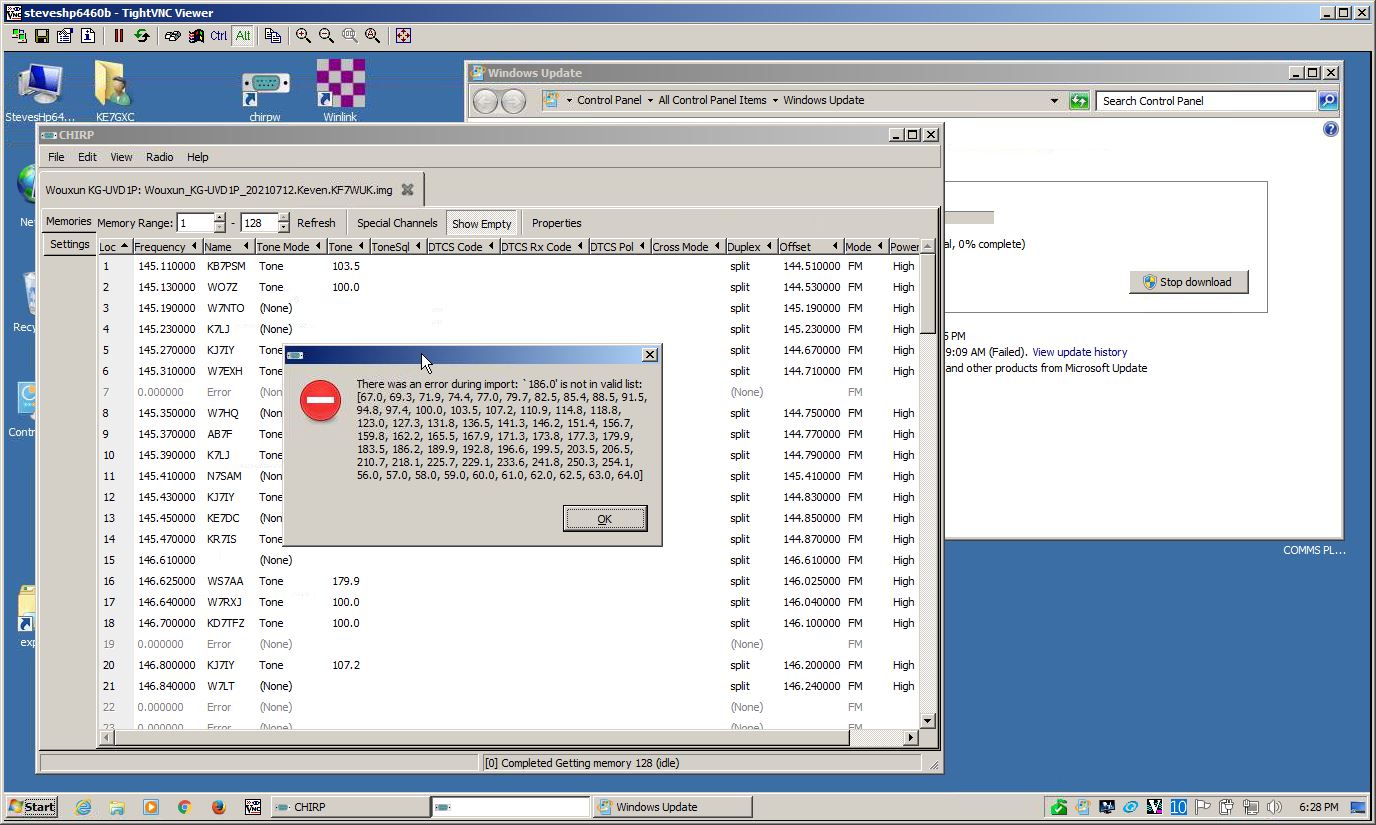Click the search magnifier icon in Windows Update
The height and width of the screenshot is (825, 1376).
1327,100
